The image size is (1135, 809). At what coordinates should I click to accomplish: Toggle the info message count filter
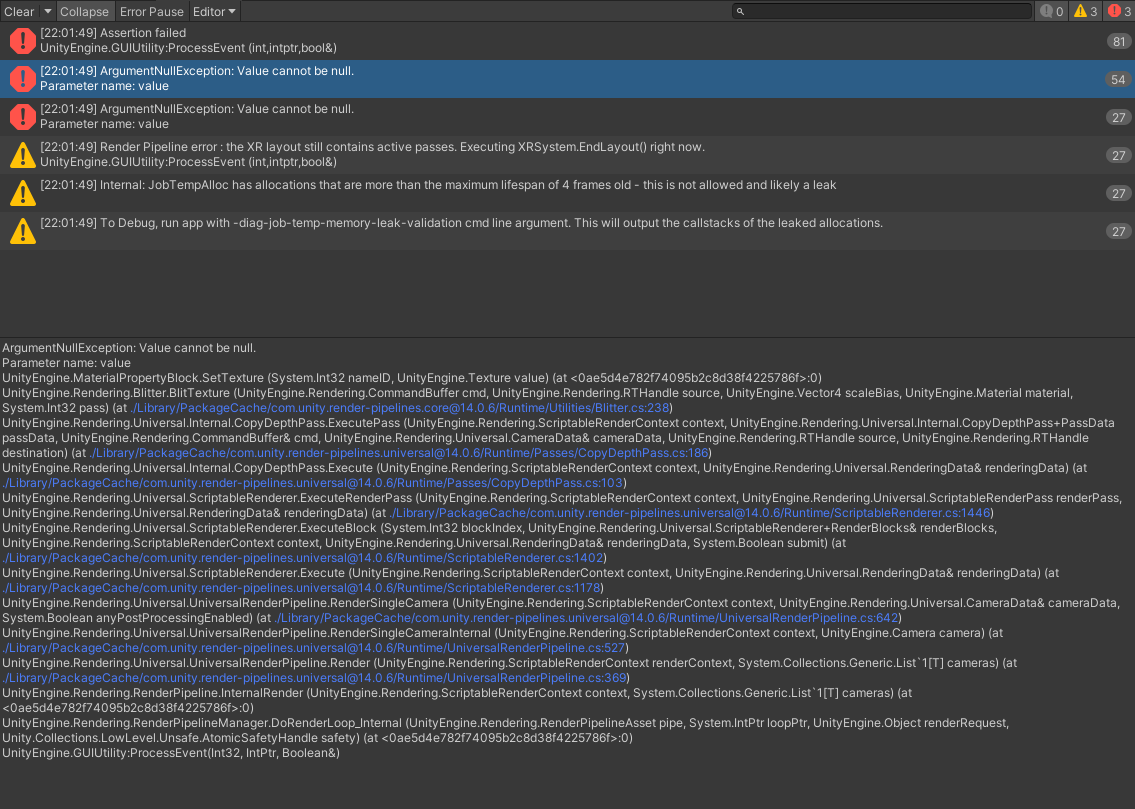[1051, 12]
